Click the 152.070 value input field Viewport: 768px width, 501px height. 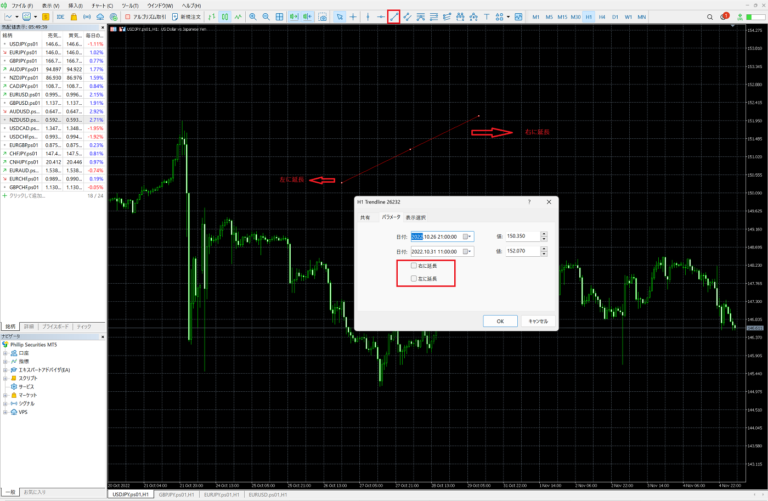point(522,251)
